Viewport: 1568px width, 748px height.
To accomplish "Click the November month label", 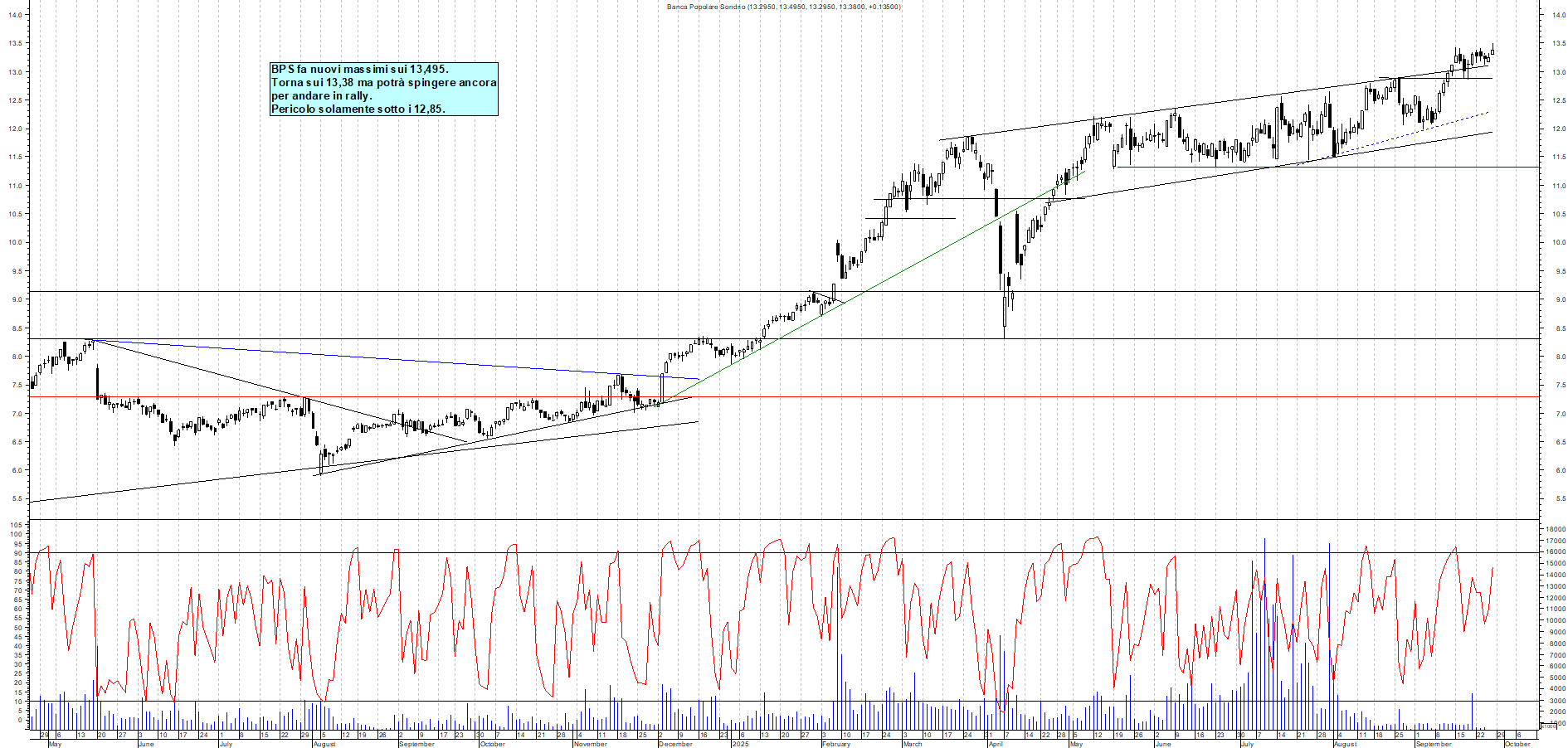I will 591,744.
